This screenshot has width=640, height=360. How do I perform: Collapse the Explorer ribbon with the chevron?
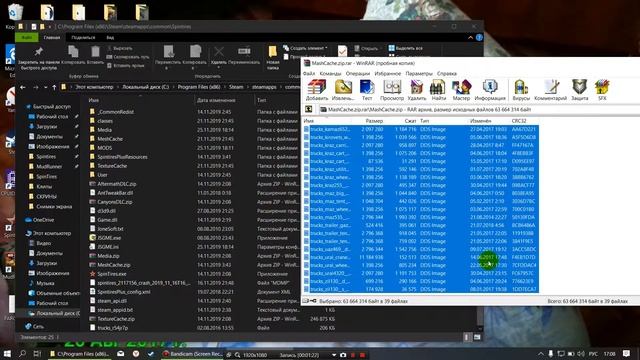coord(470,38)
